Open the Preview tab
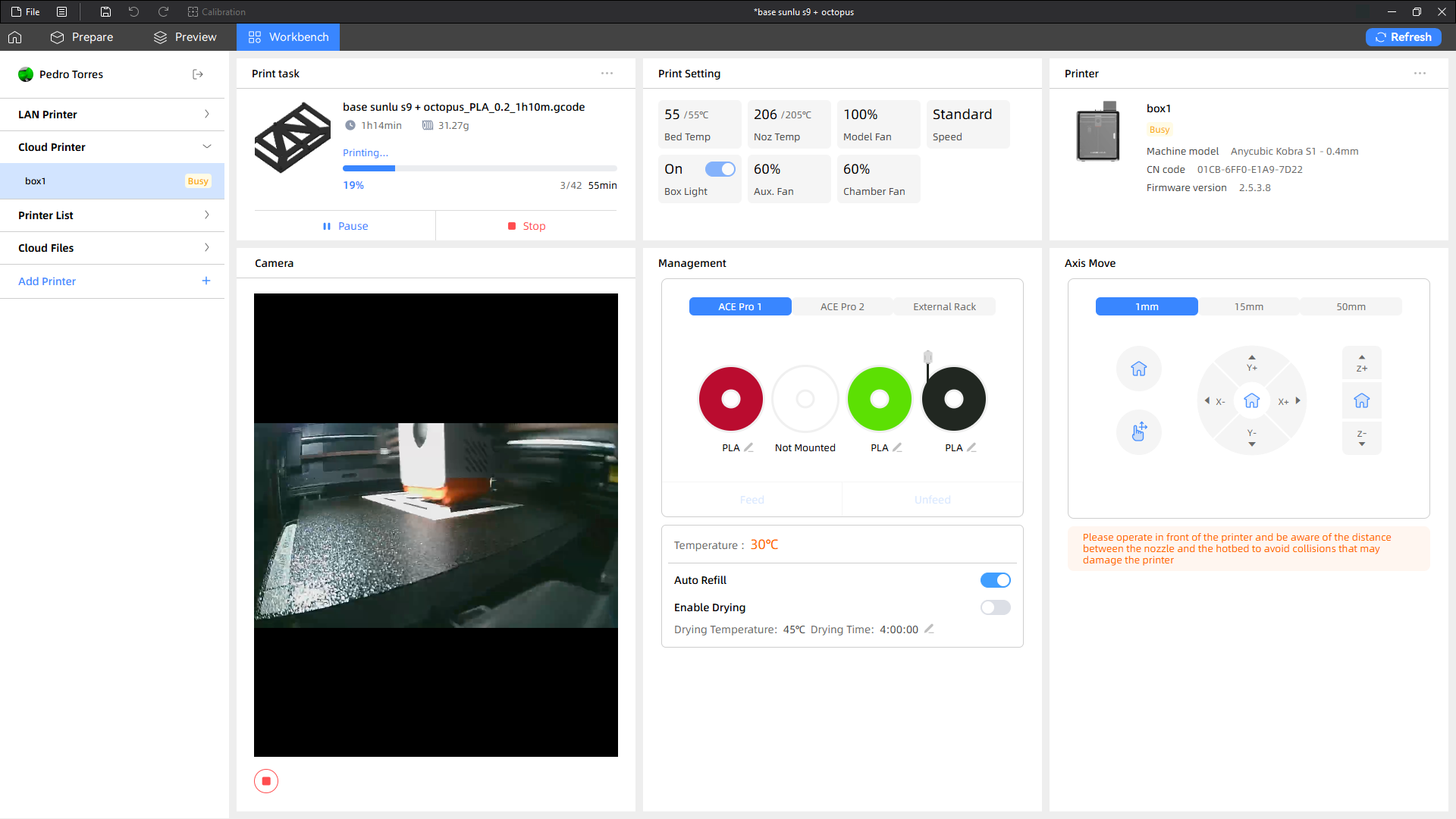 coord(185,37)
